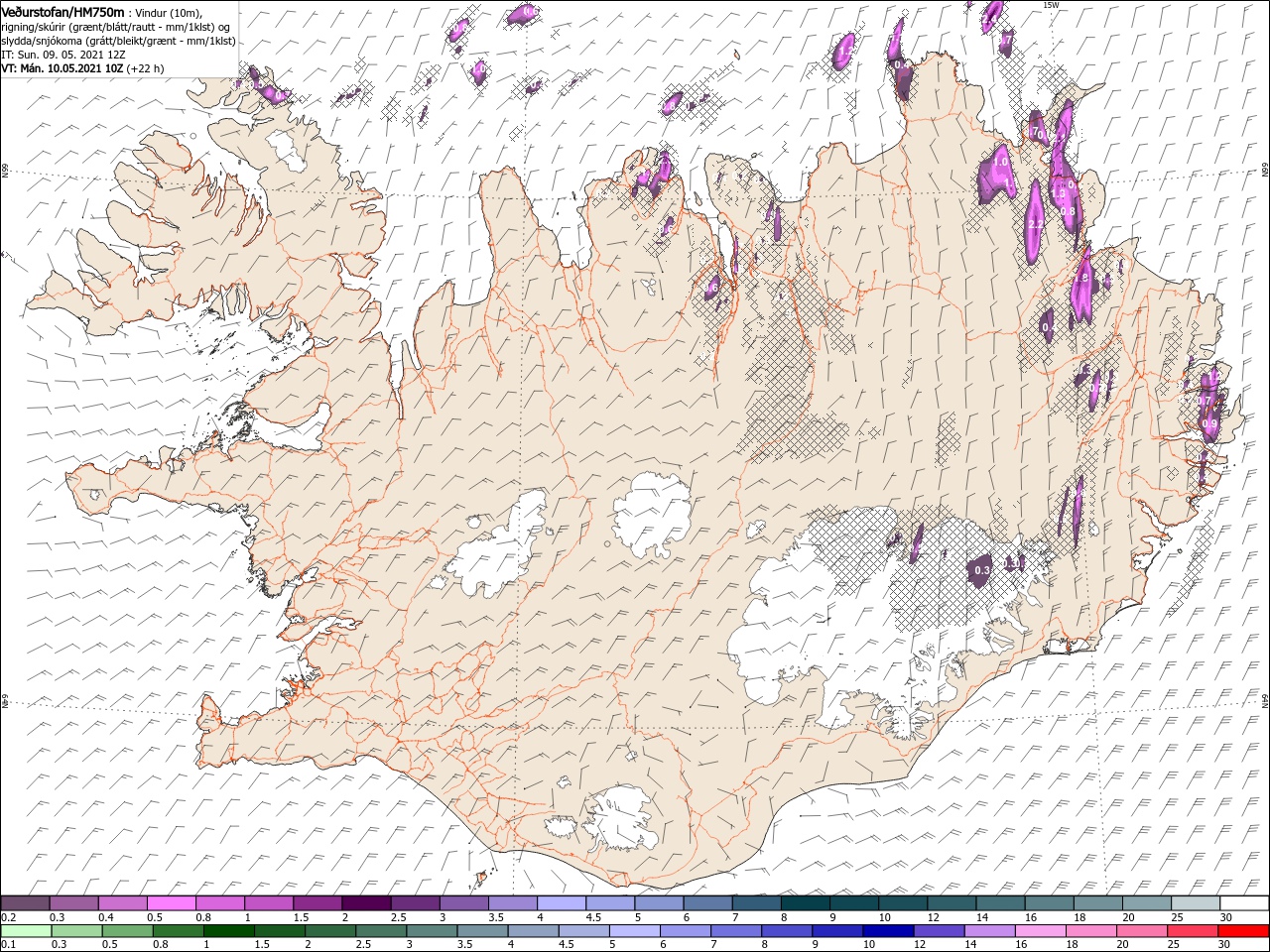Select the darkest green 1 swatch in lower legend
This screenshot has width=1270, height=952.
229,931
